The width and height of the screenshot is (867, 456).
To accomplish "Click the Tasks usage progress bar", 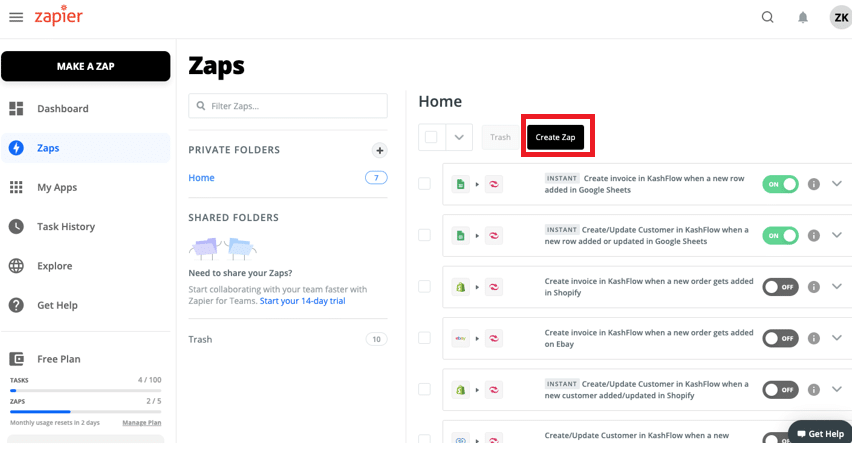I will tap(85, 390).
